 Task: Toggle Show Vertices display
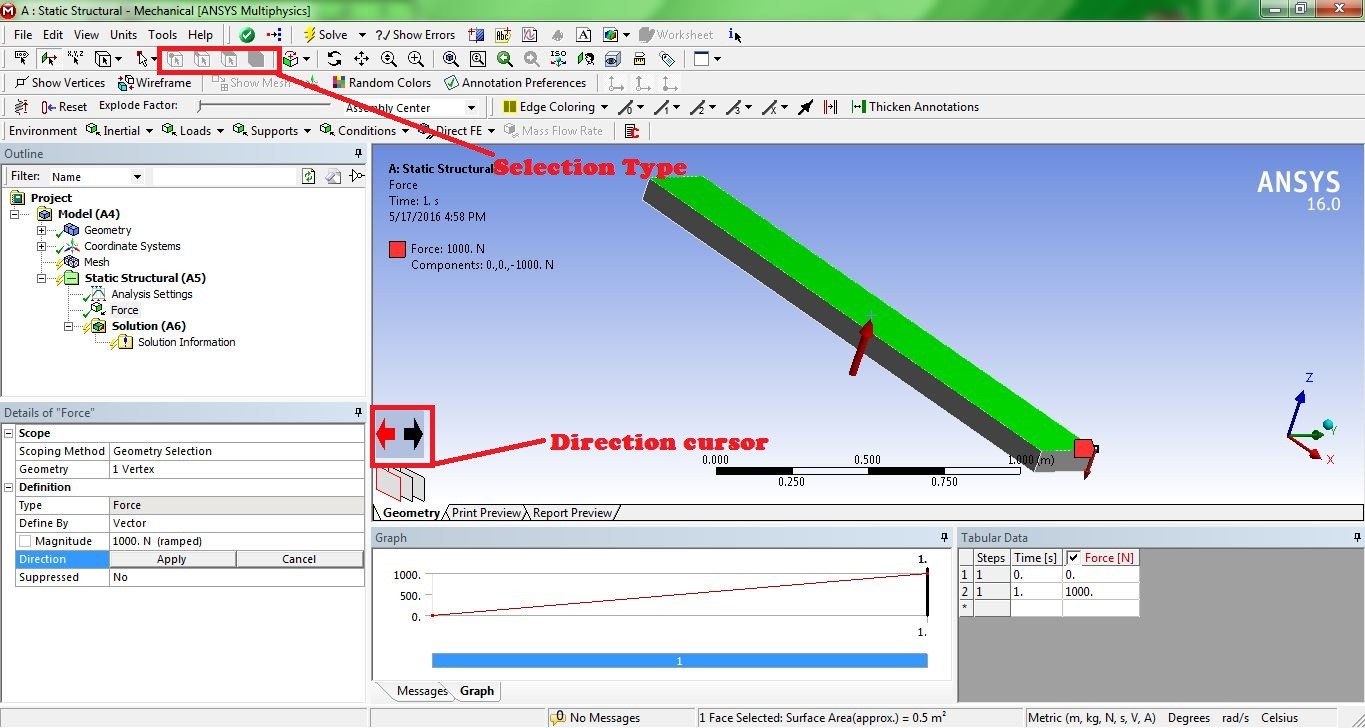click(x=60, y=82)
